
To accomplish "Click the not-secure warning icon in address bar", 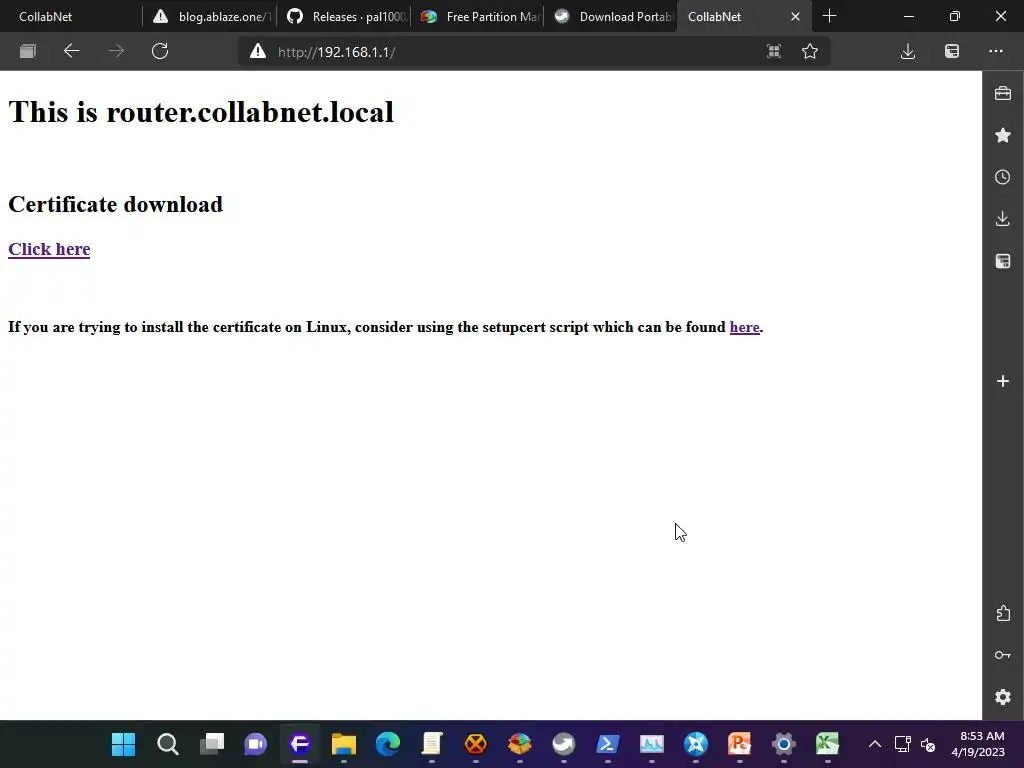I will (x=258, y=52).
